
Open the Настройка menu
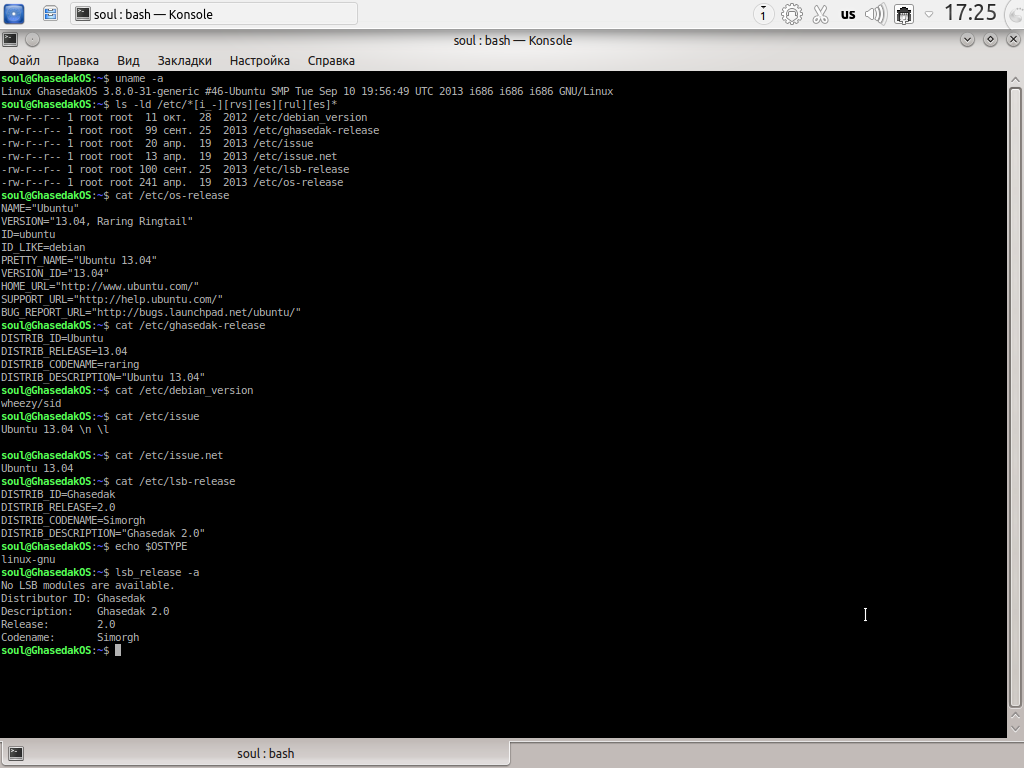259,61
